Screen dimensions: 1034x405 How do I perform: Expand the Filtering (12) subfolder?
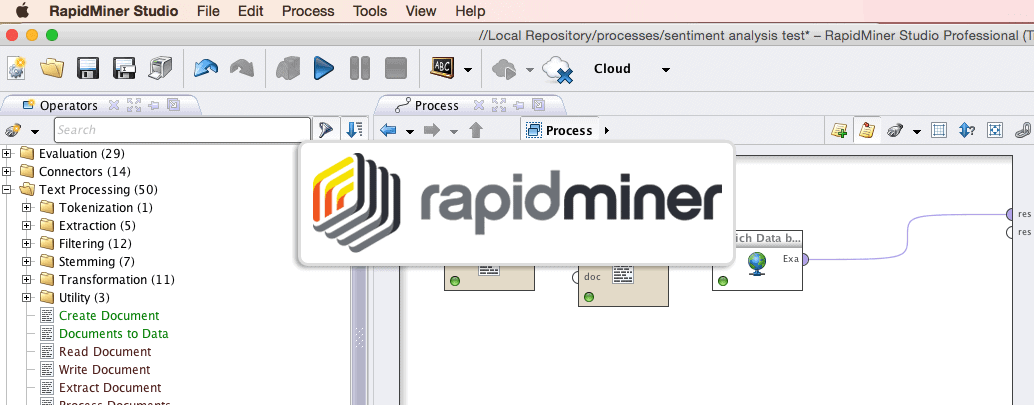point(27,243)
